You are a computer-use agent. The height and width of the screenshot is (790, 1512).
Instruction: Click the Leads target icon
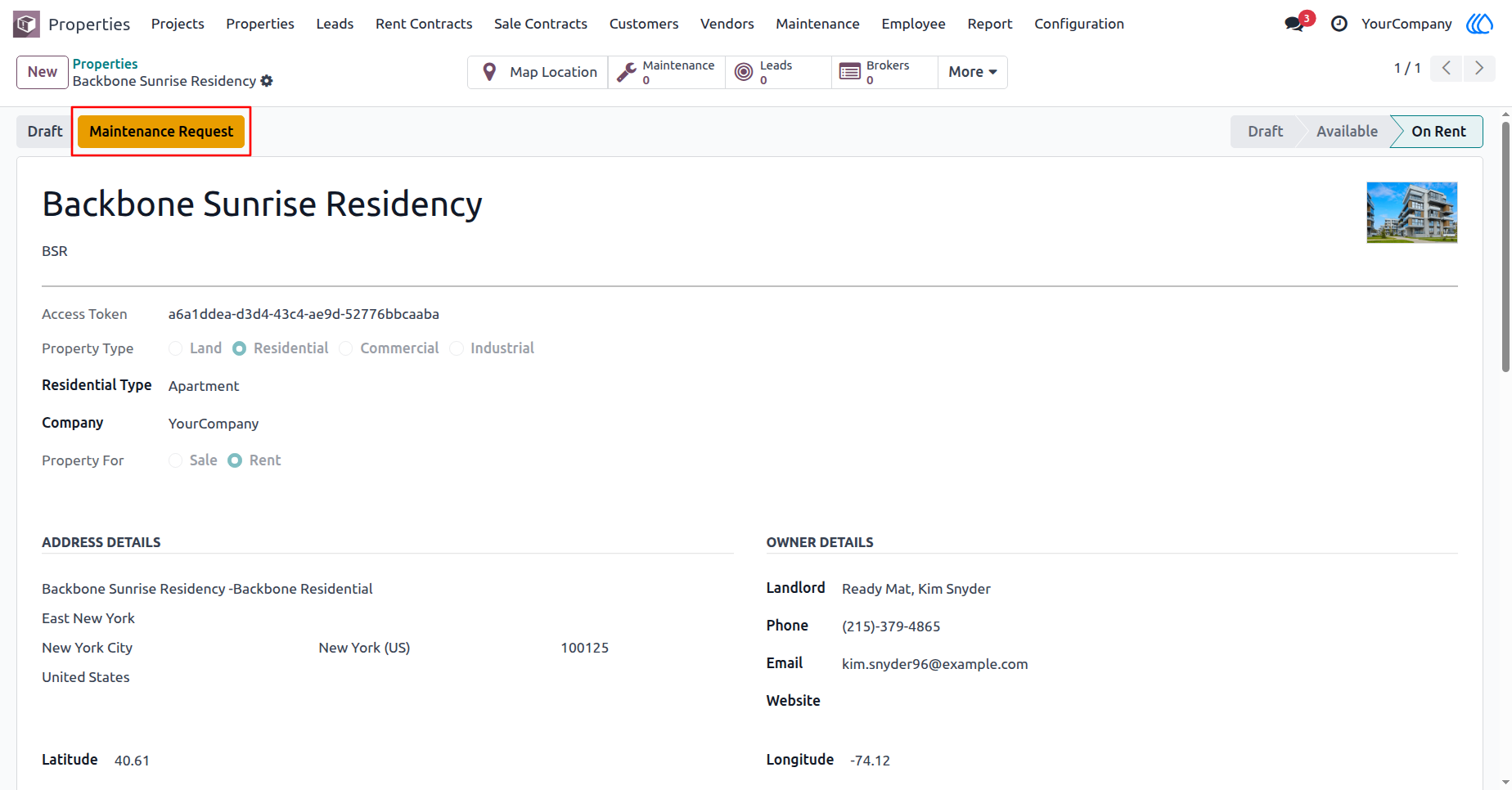click(x=744, y=72)
